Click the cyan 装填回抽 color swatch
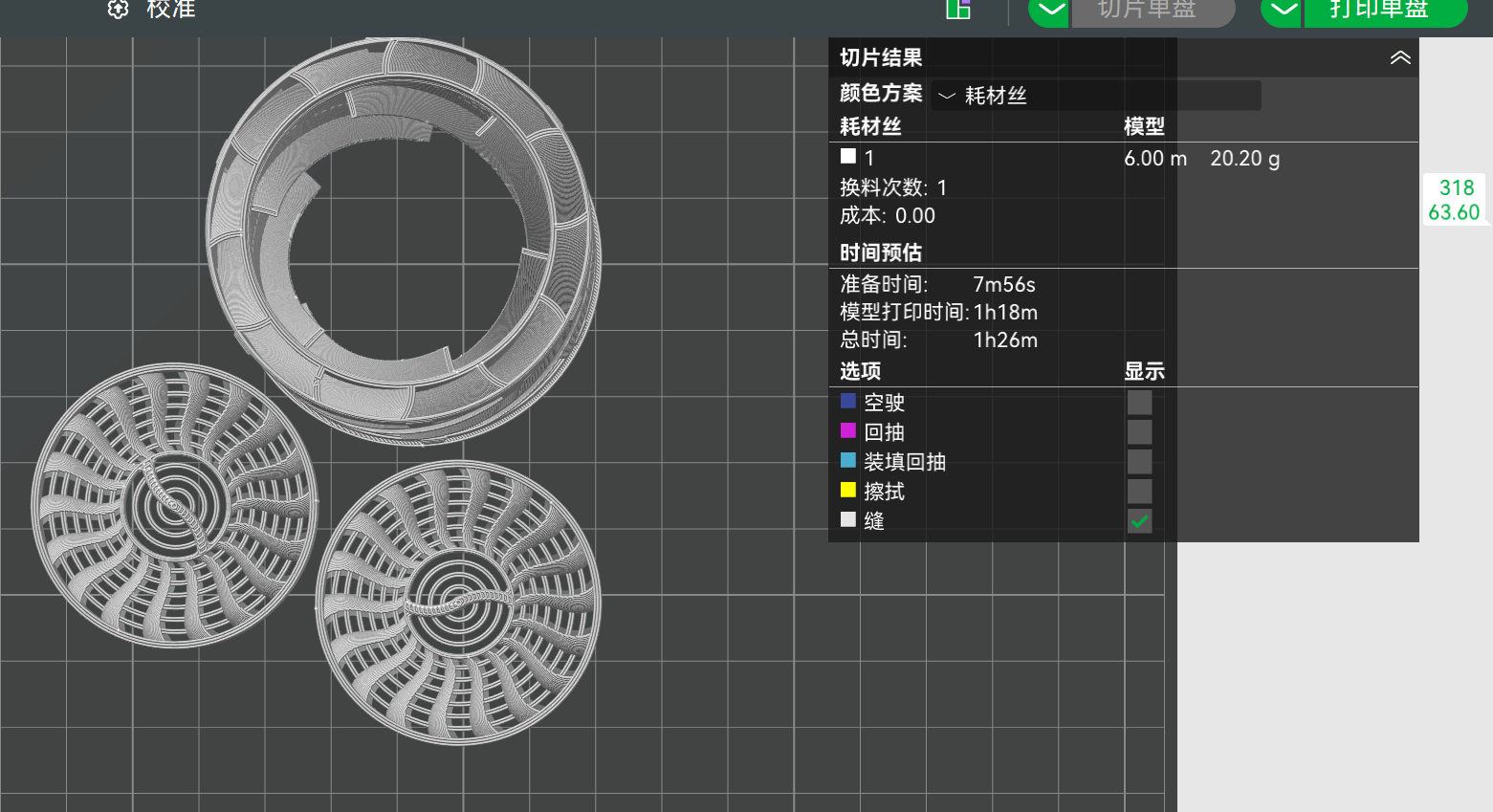Screen dimensions: 1493x812 pos(848,460)
